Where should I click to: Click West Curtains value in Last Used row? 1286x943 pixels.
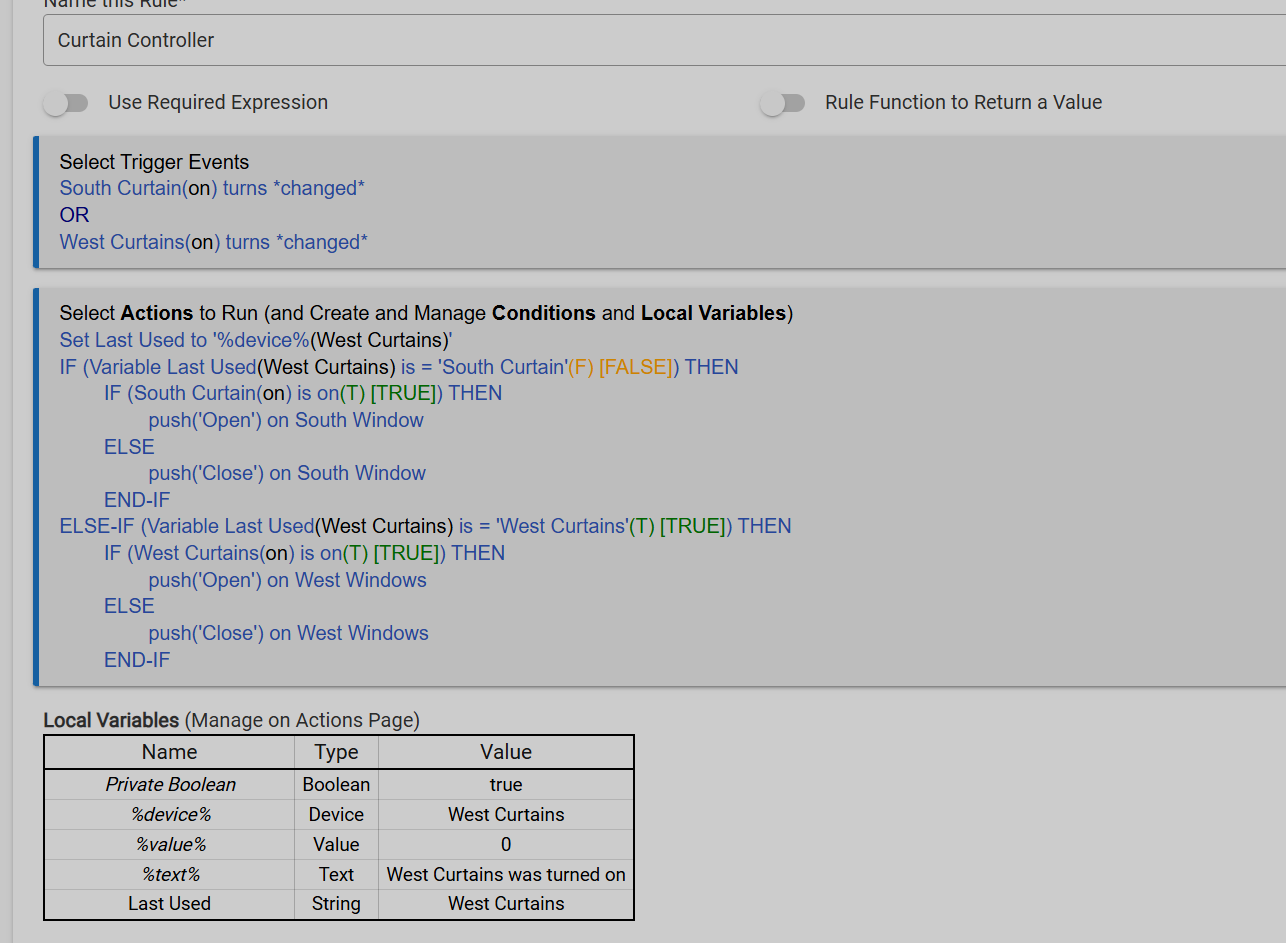[x=506, y=904]
